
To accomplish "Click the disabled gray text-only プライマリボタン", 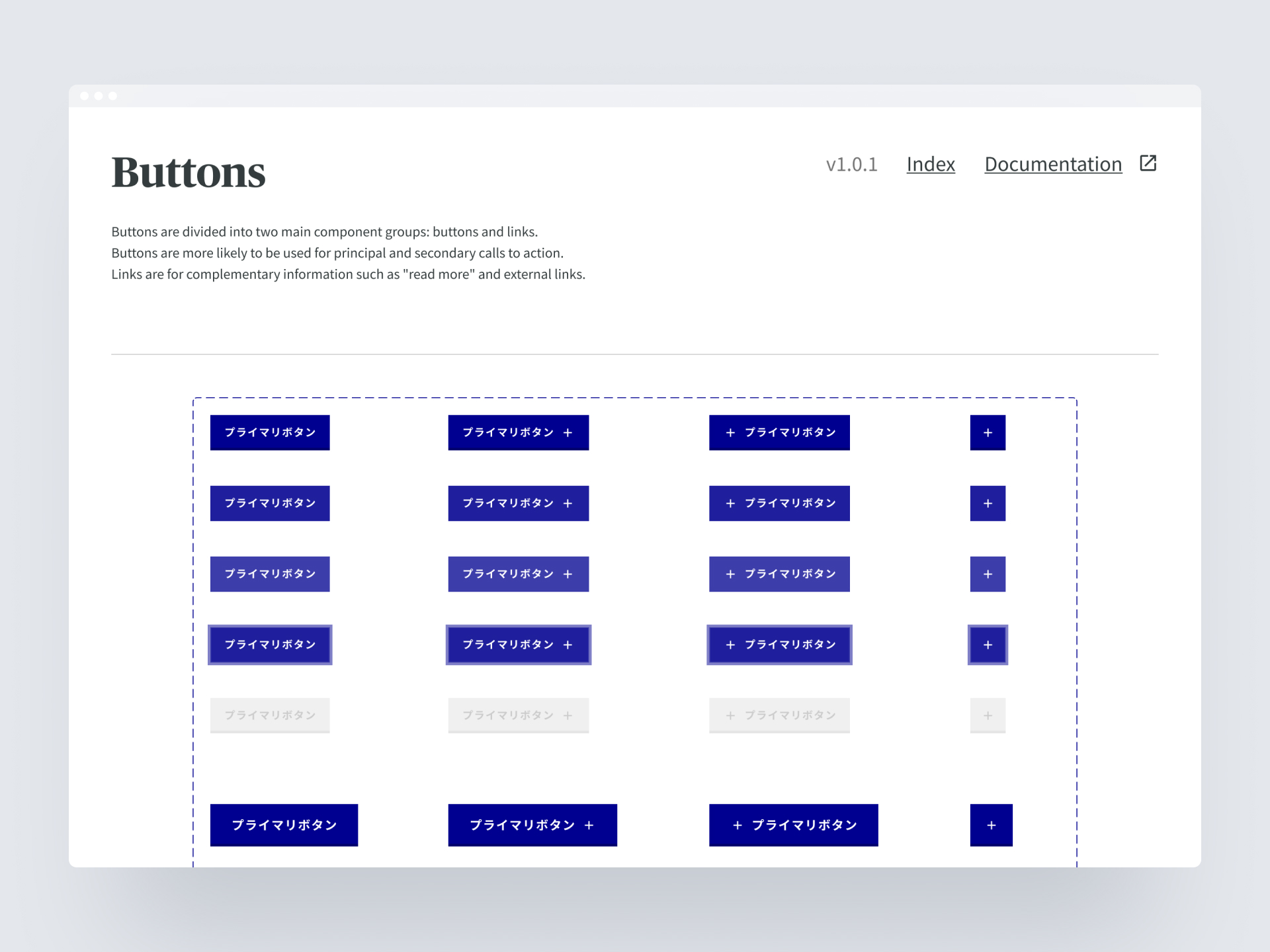I will [270, 715].
